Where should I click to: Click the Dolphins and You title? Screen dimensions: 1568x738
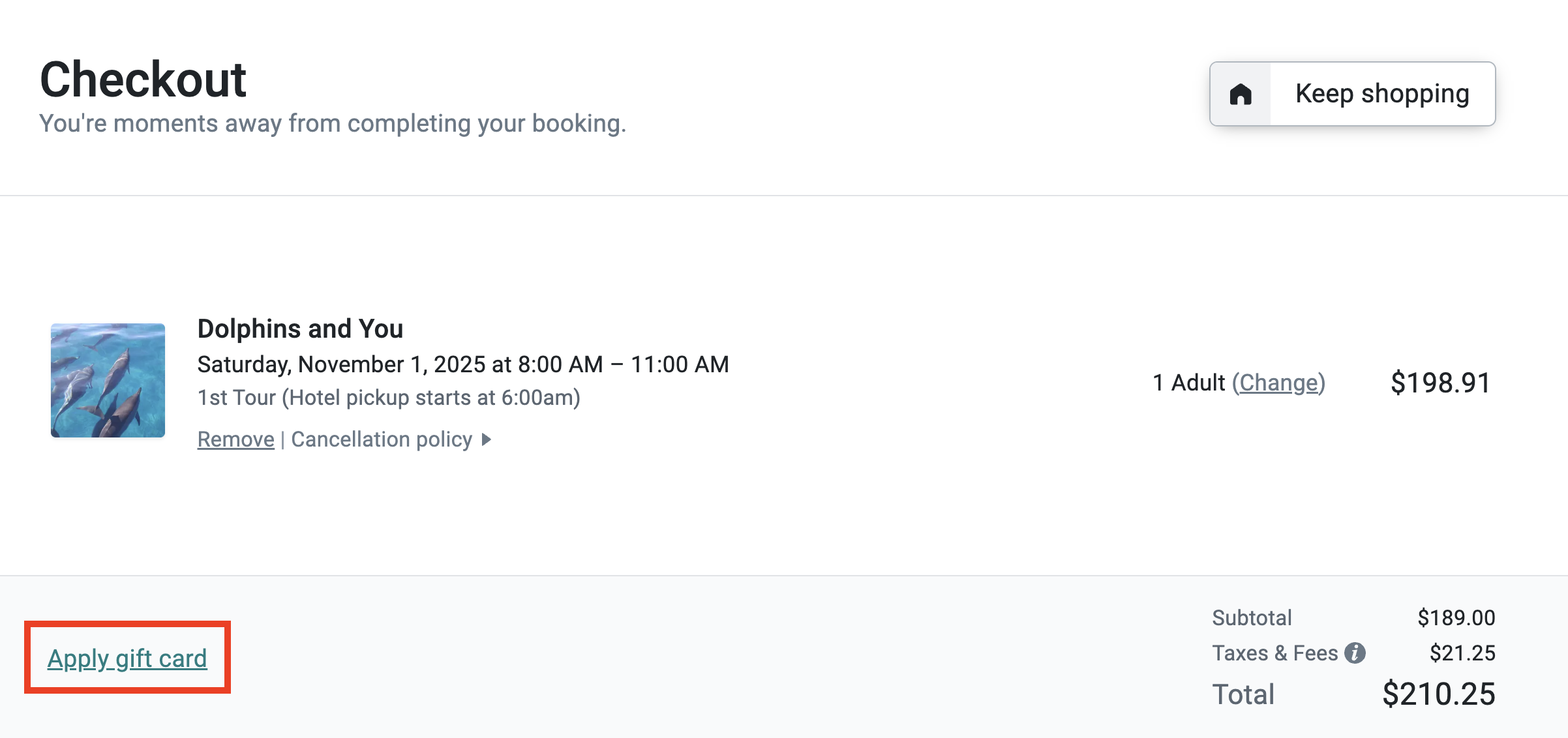[300, 329]
